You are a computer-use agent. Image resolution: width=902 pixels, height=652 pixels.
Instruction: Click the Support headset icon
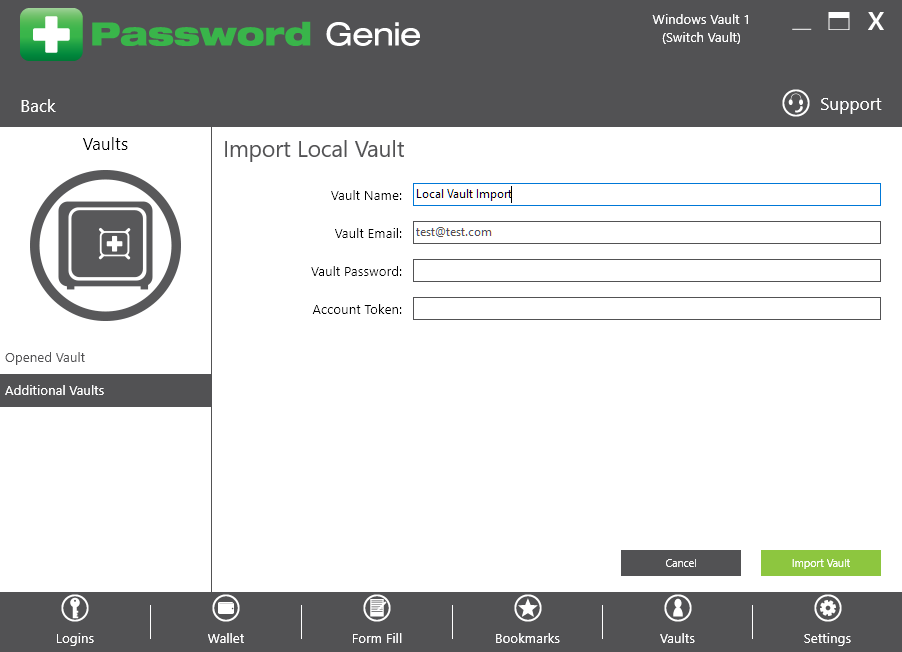796,104
